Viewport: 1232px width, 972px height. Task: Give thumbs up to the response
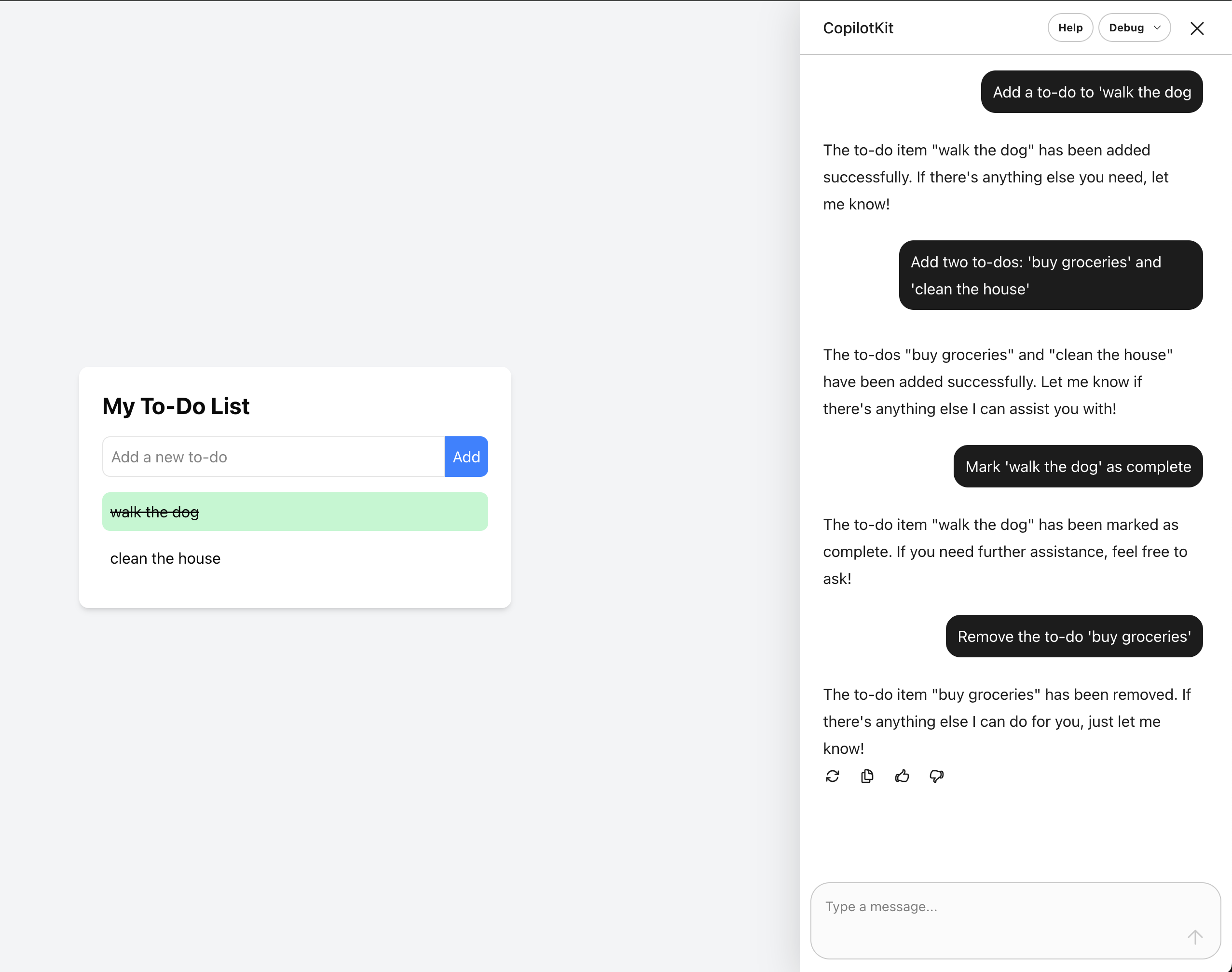[902, 776]
